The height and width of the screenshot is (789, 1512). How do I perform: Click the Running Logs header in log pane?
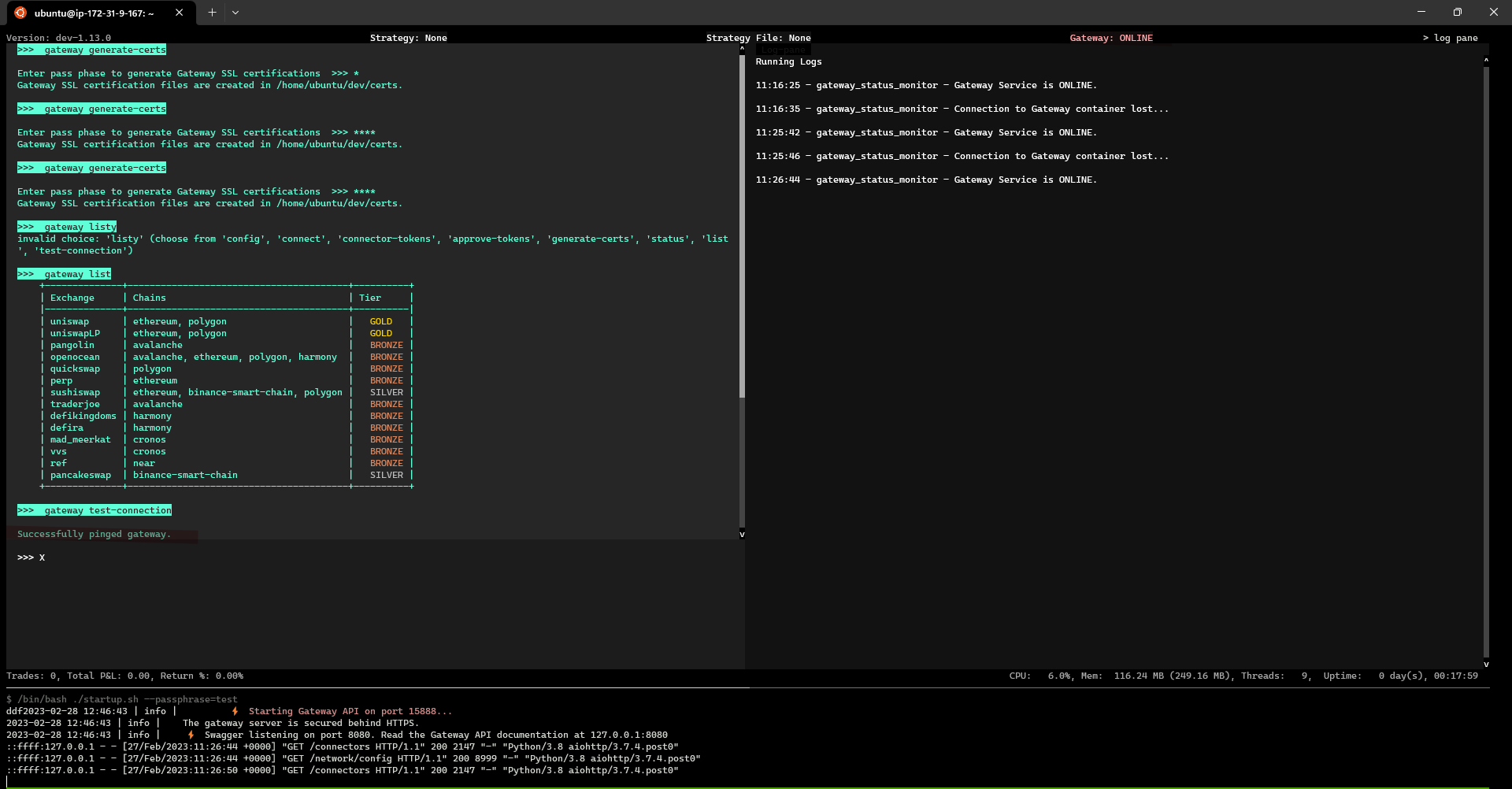(789, 61)
